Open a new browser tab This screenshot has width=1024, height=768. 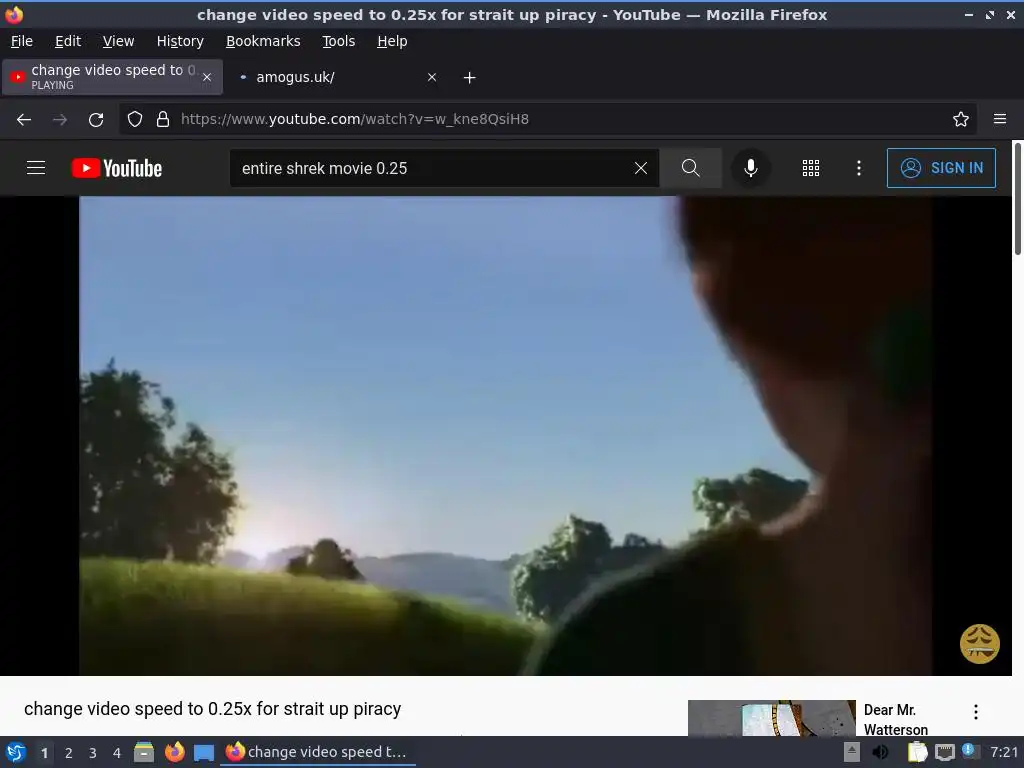tap(469, 78)
